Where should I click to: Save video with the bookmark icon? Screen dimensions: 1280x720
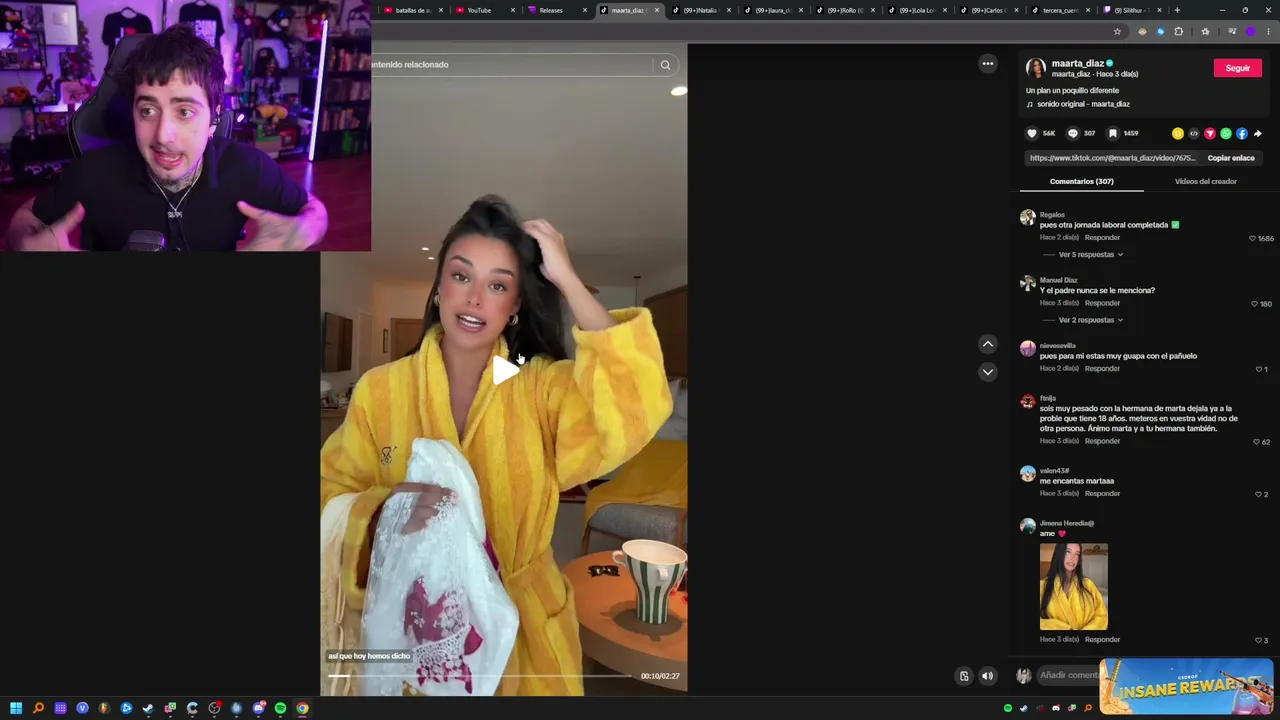pos(1113,133)
